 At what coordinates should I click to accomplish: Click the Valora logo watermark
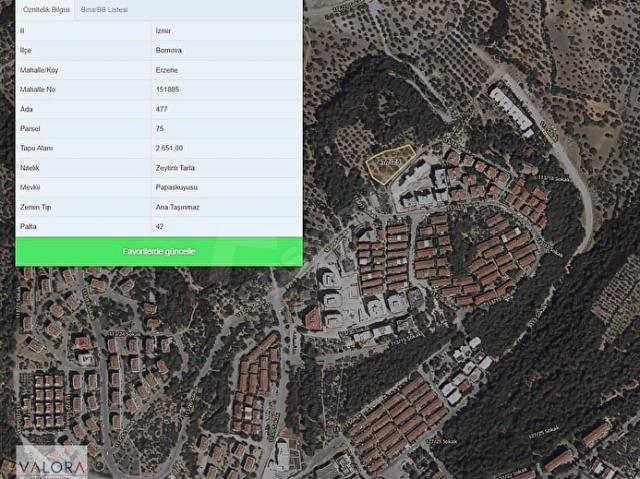pos(52,462)
